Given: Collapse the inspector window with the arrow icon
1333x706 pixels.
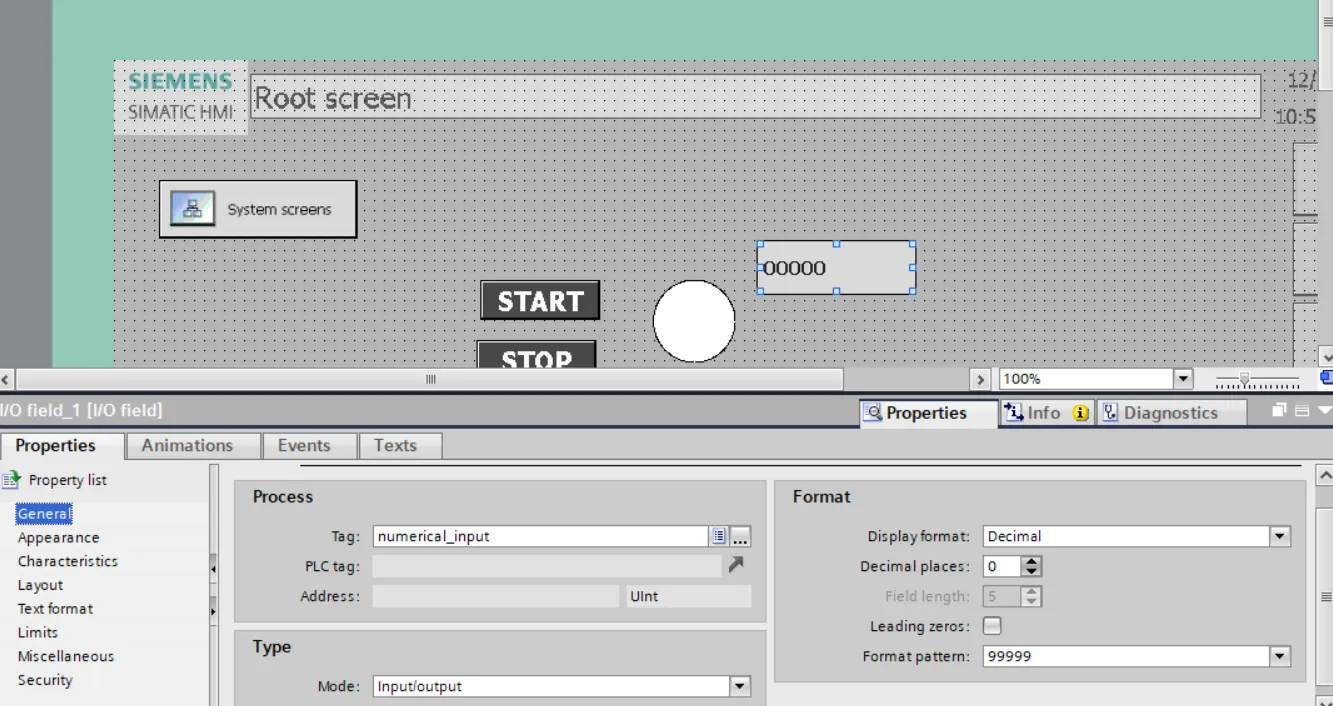Looking at the screenshot, I should [x=1324, y=411].
